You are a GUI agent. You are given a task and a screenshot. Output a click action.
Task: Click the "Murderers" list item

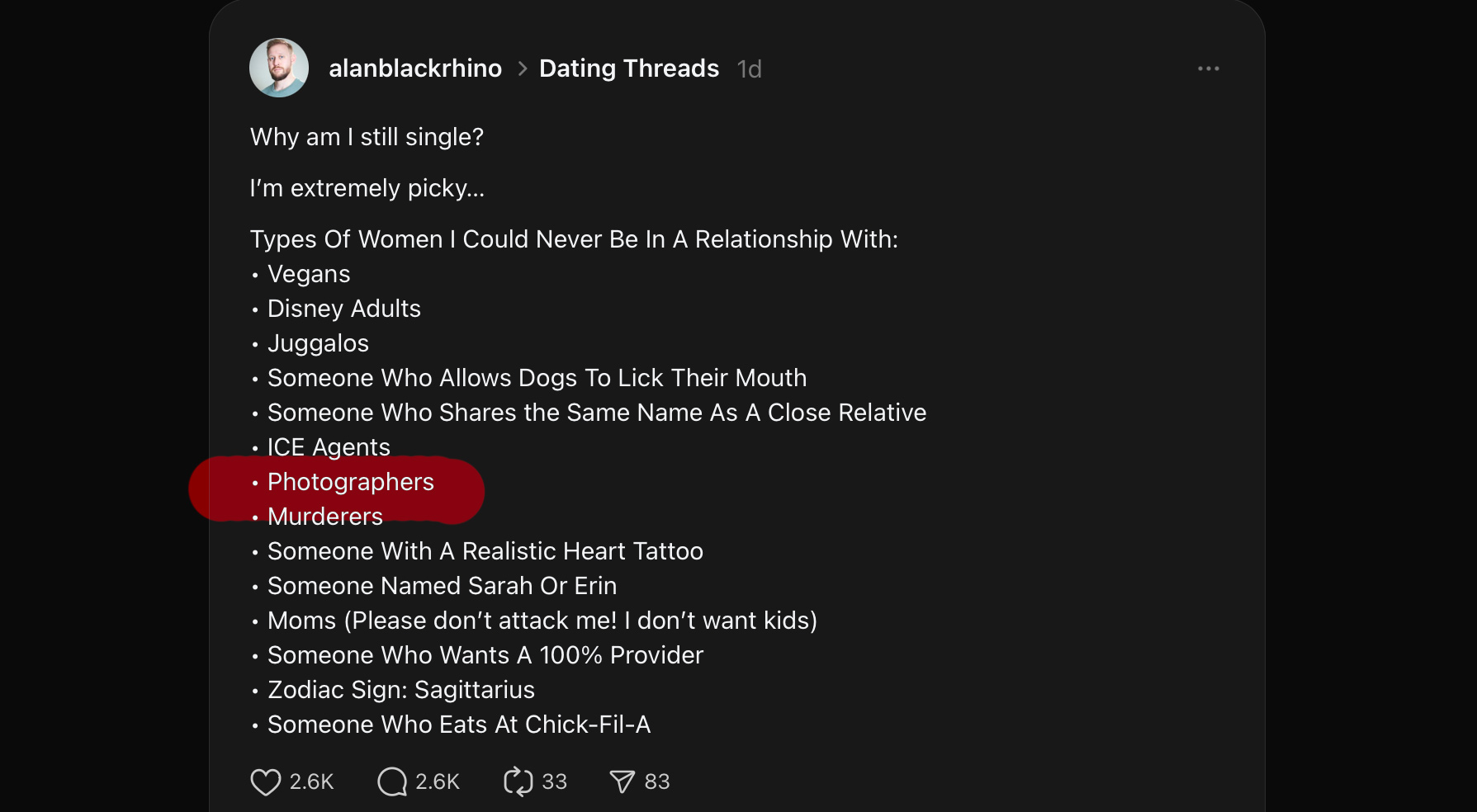click(324, 517)
